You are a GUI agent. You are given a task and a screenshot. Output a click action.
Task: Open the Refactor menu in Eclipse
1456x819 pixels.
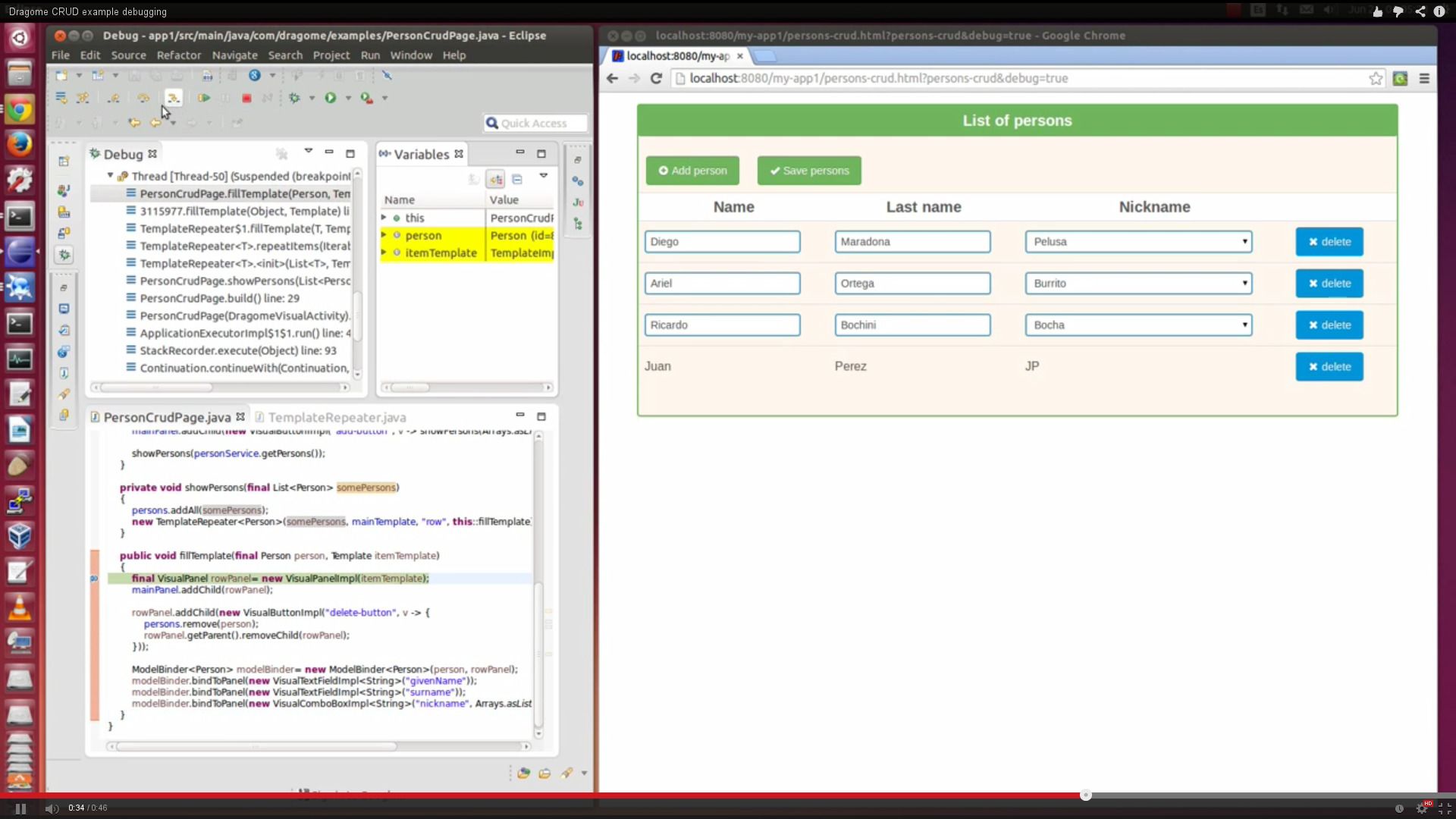tap(179, 55)
